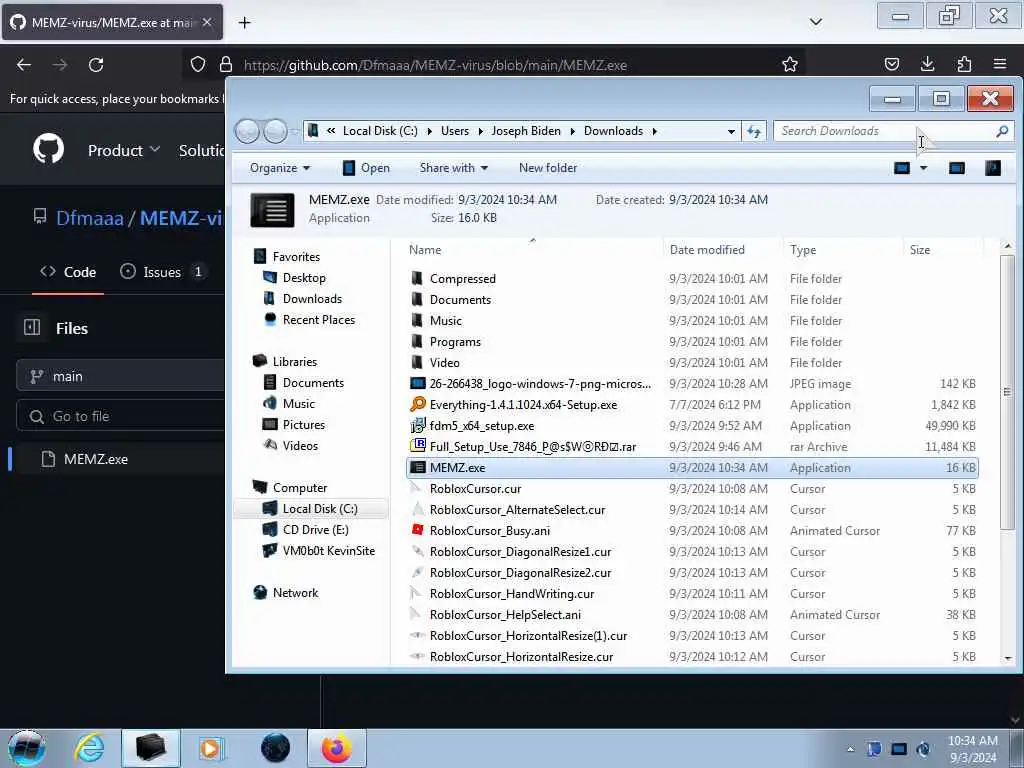The height and width of the screenshot is (768, 1024).
Task: Refresh the Downloads folder view
Action: click(754, 131)
